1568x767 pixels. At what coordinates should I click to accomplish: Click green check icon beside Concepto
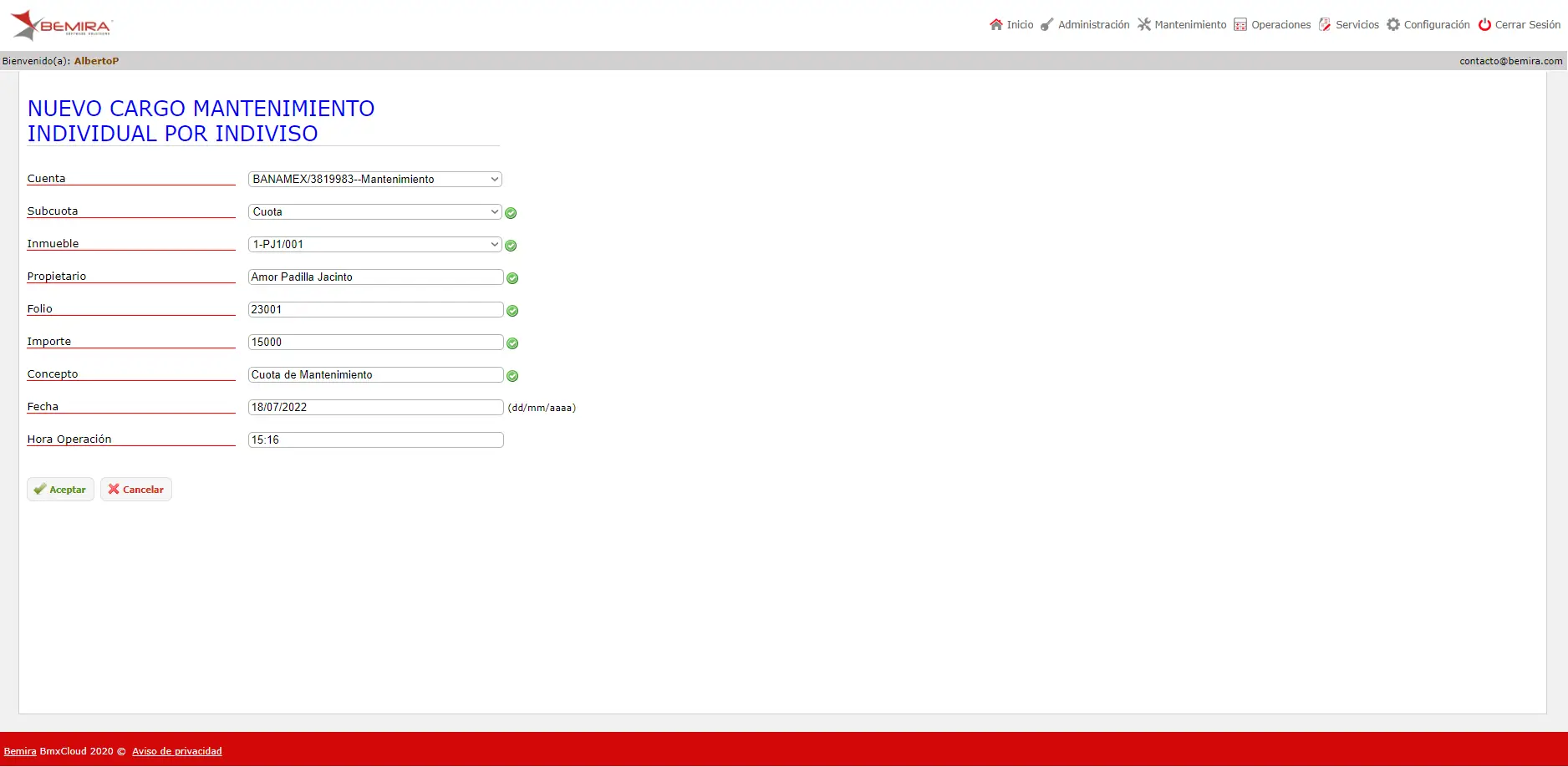[x=512, y=376]
